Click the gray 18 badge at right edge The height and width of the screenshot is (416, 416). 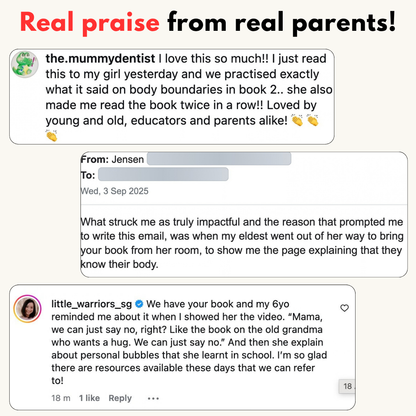tap(347, 386)
